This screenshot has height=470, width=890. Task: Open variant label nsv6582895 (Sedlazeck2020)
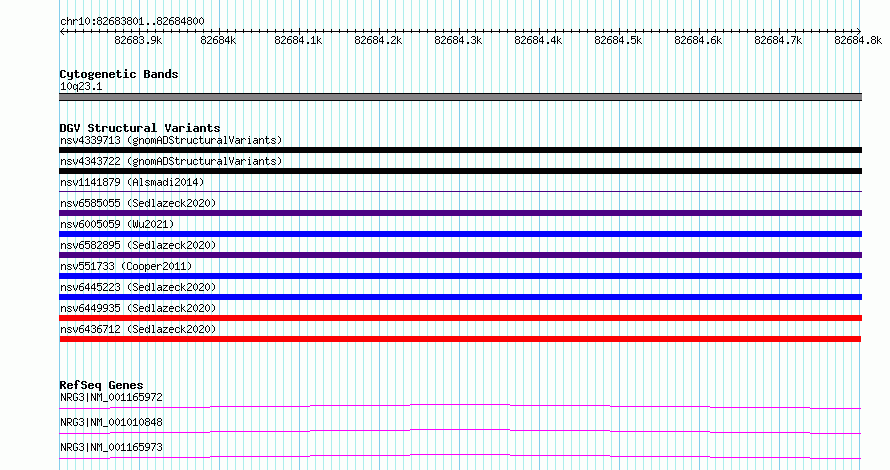tap(138, 245)
